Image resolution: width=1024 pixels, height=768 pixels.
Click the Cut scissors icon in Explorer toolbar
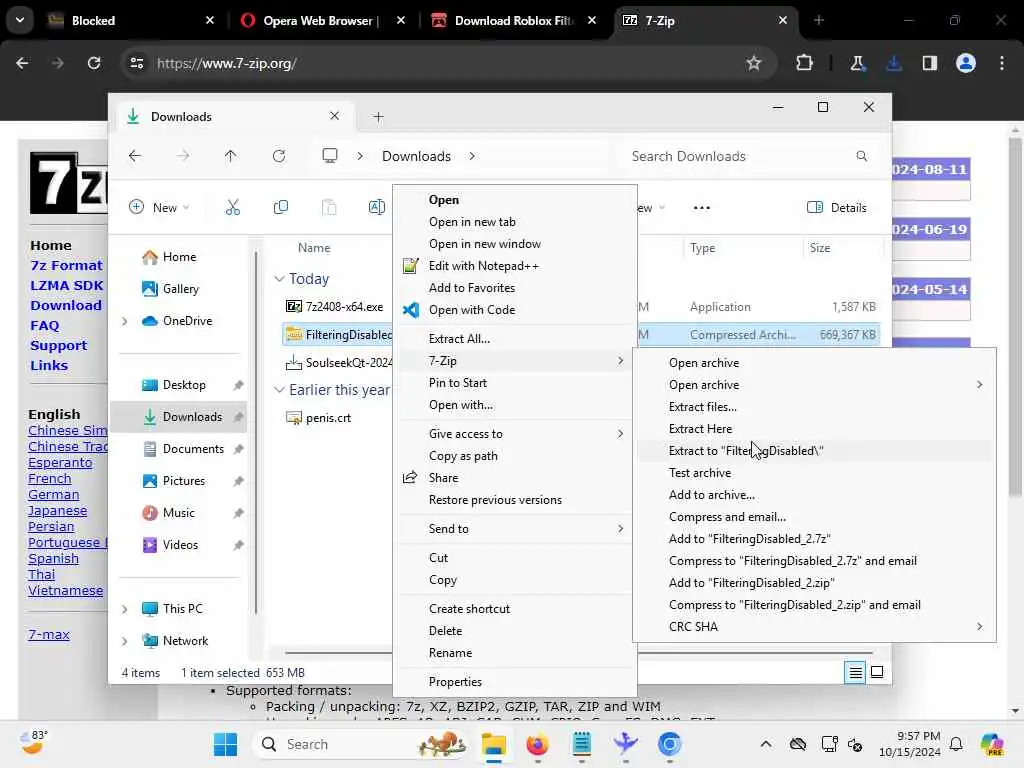[232, 208]
